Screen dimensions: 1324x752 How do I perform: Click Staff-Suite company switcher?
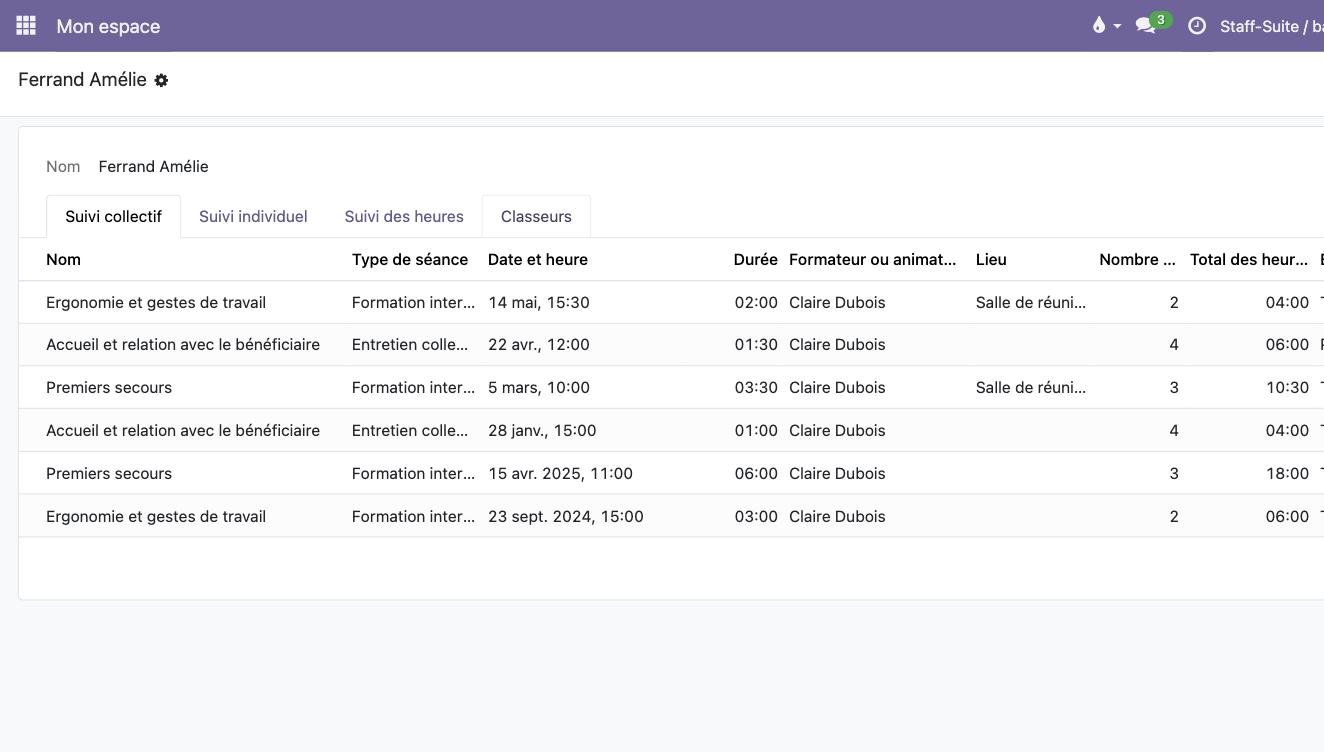[x=1271, y=26]
